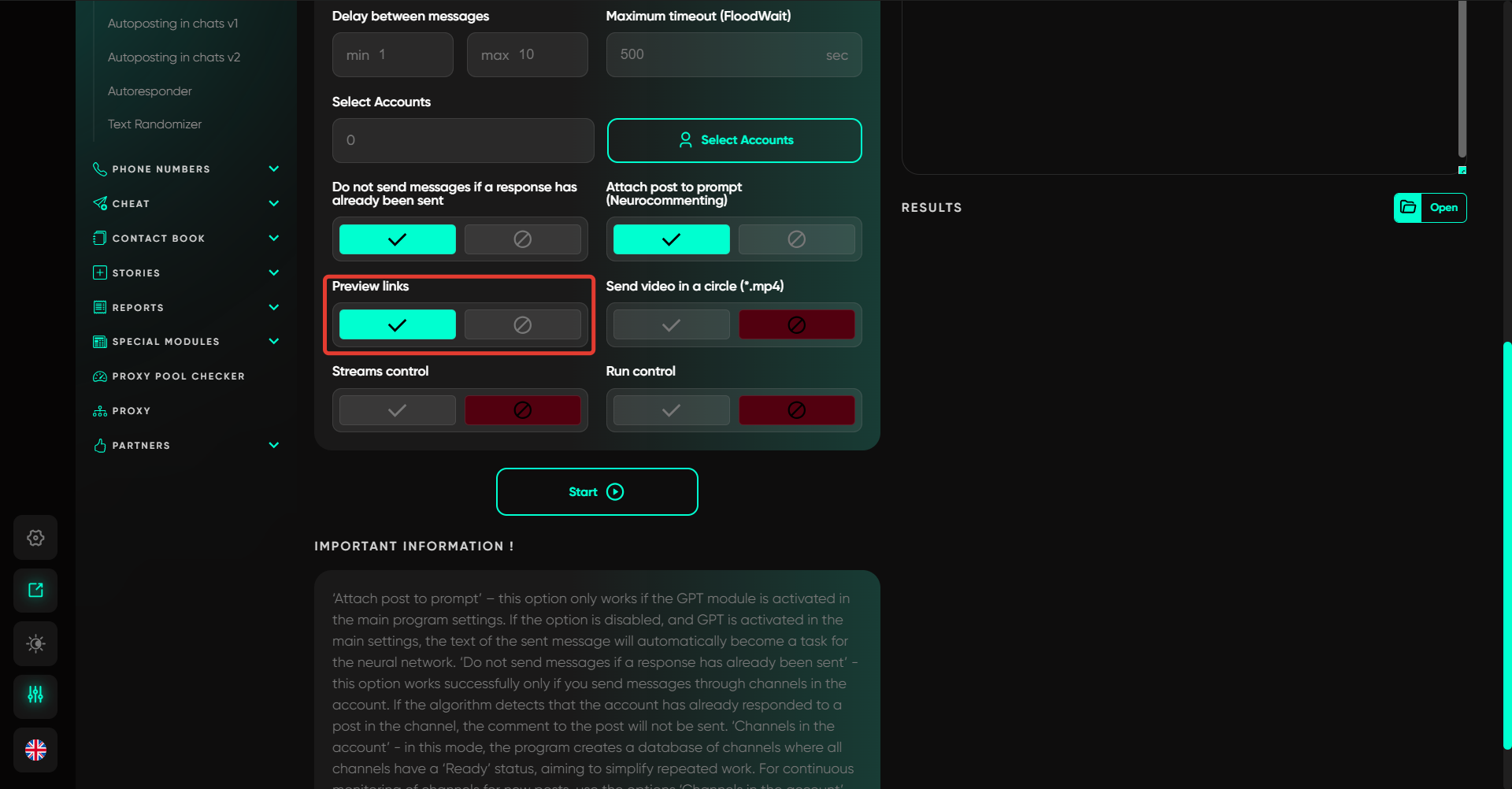Click the settings gear icon in left rail

(x=35, y=538)
